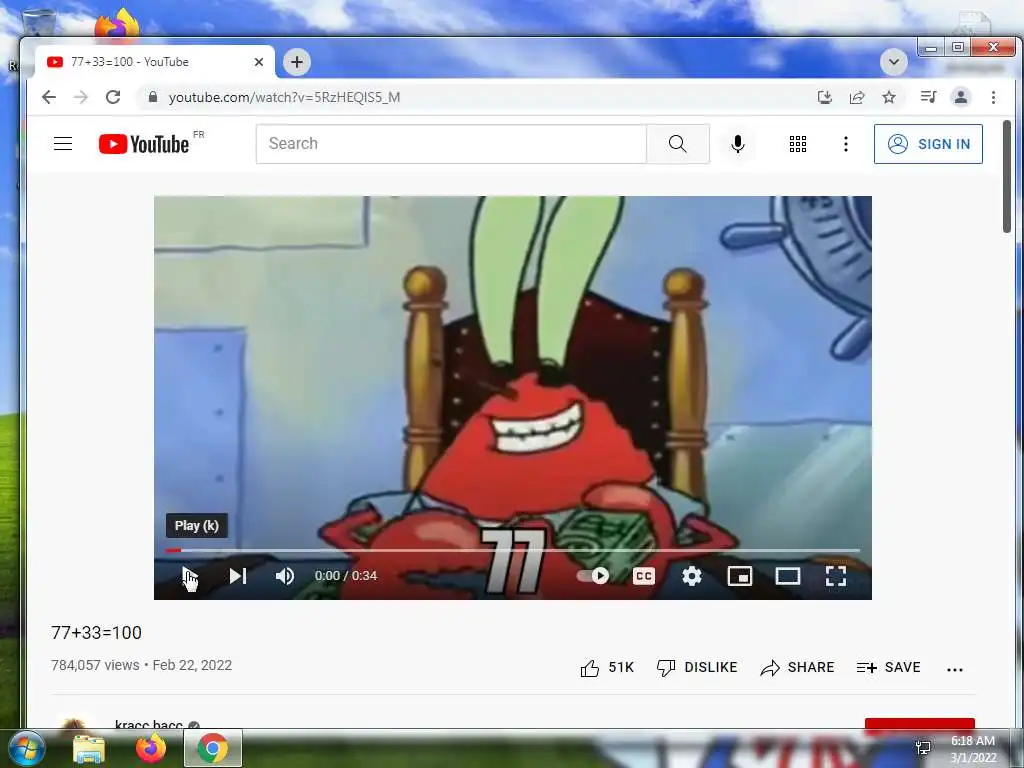Open File Explorer from taskbar

click(x=89, y=749)
